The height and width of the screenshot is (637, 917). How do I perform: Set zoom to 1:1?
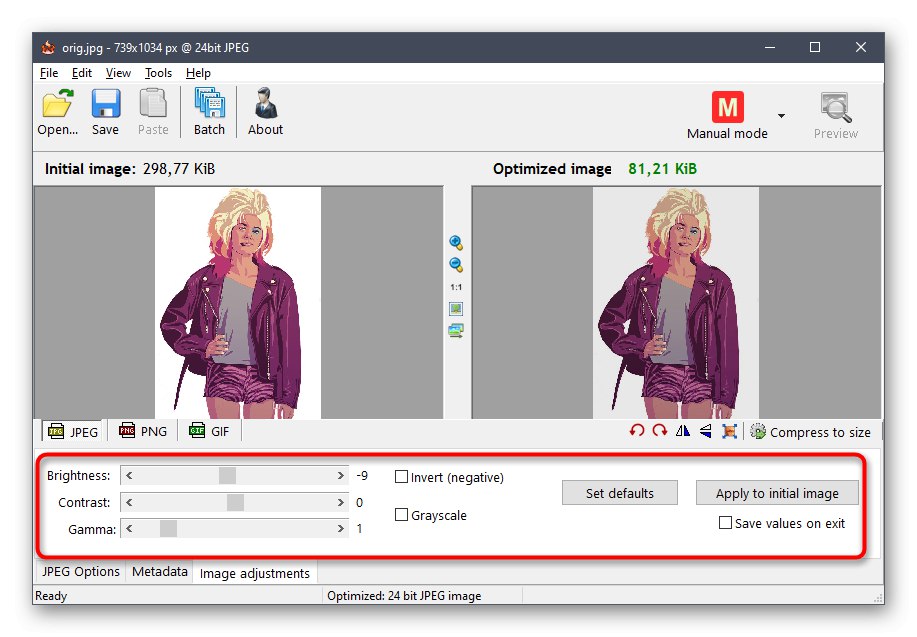point(456,287)
